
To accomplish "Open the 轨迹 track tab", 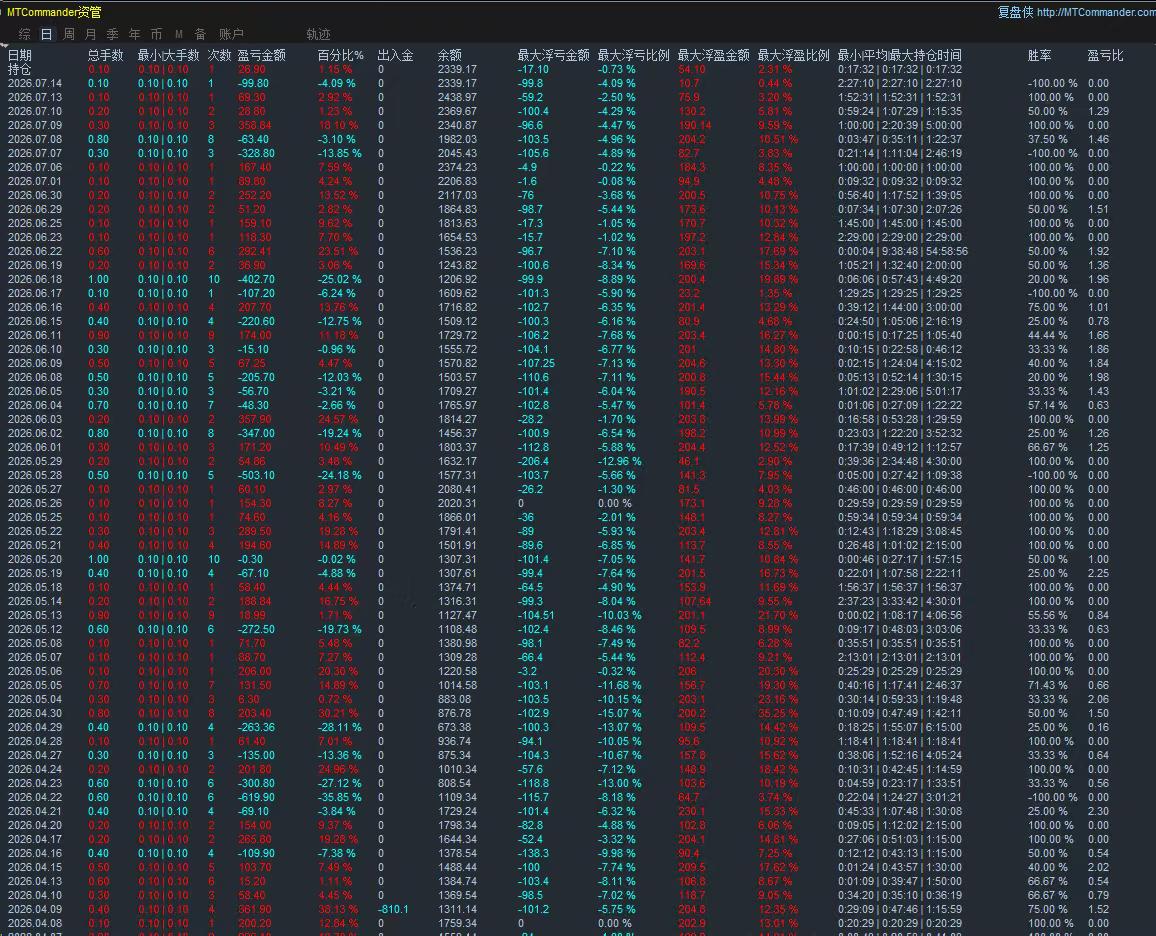I will point(318,34).
